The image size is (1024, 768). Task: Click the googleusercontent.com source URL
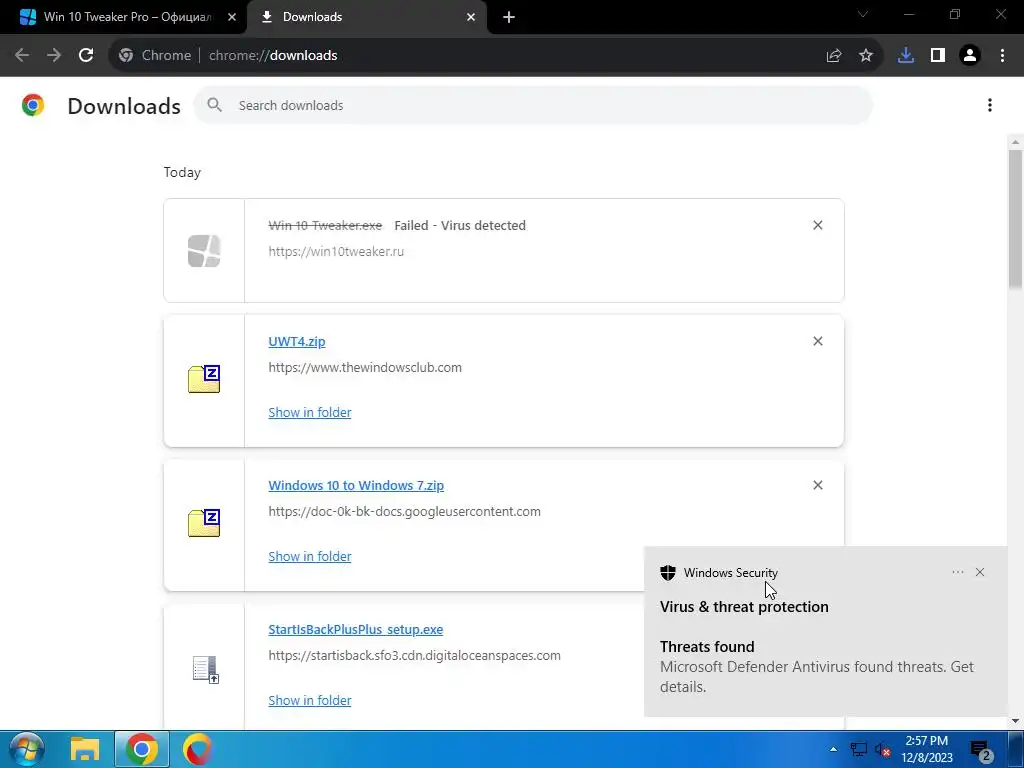pyautogui.click(x=404, y=511)
